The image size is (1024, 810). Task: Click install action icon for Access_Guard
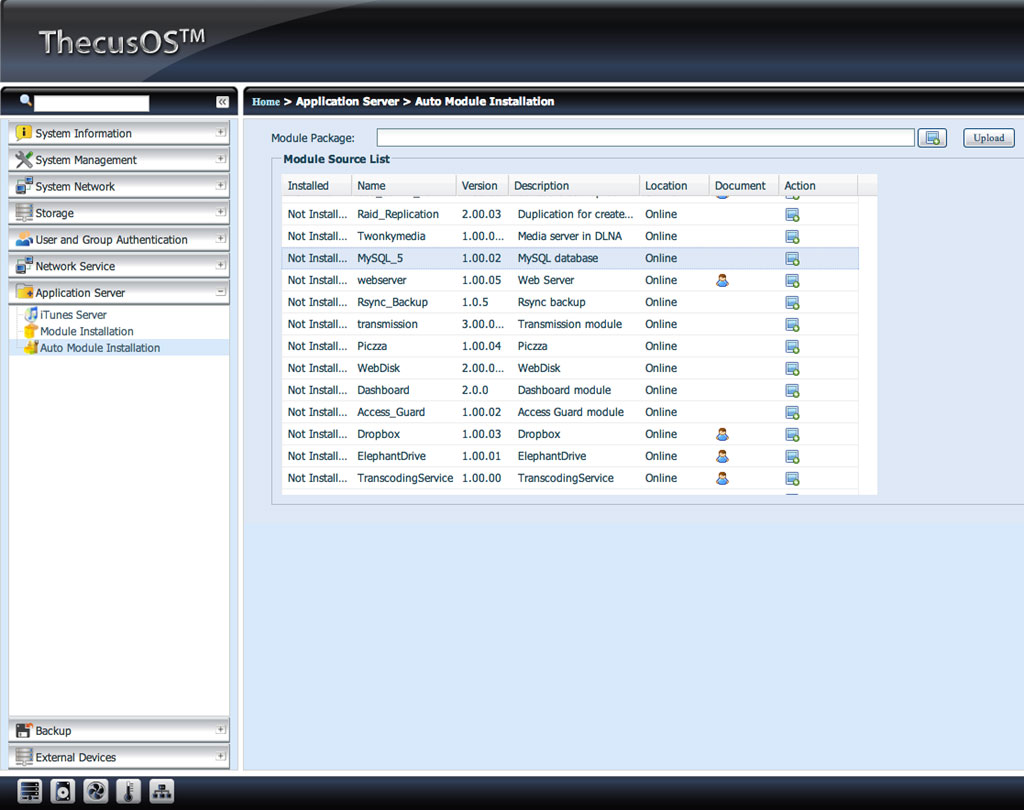tap(792, 413)
